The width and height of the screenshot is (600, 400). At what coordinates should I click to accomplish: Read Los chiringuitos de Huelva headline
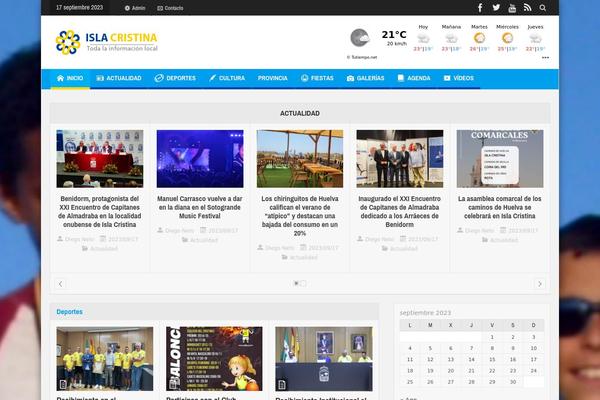click(300, 216)
